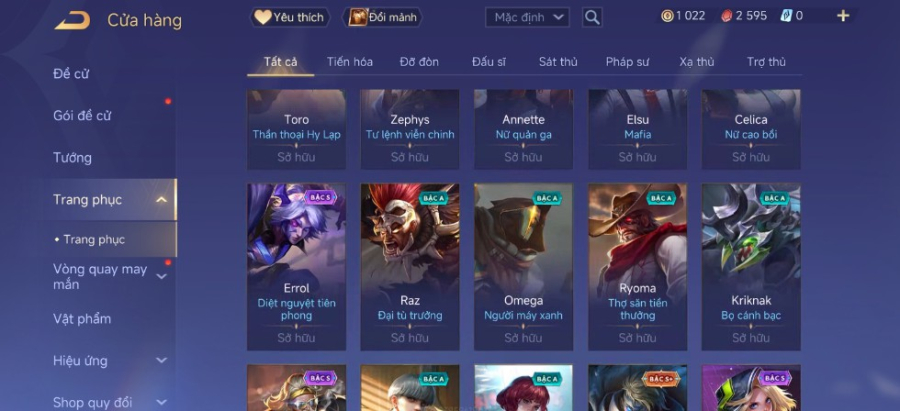Open the Tướng sidebar menu item
The width and height of the screenshot is (900, 411).
72,158
